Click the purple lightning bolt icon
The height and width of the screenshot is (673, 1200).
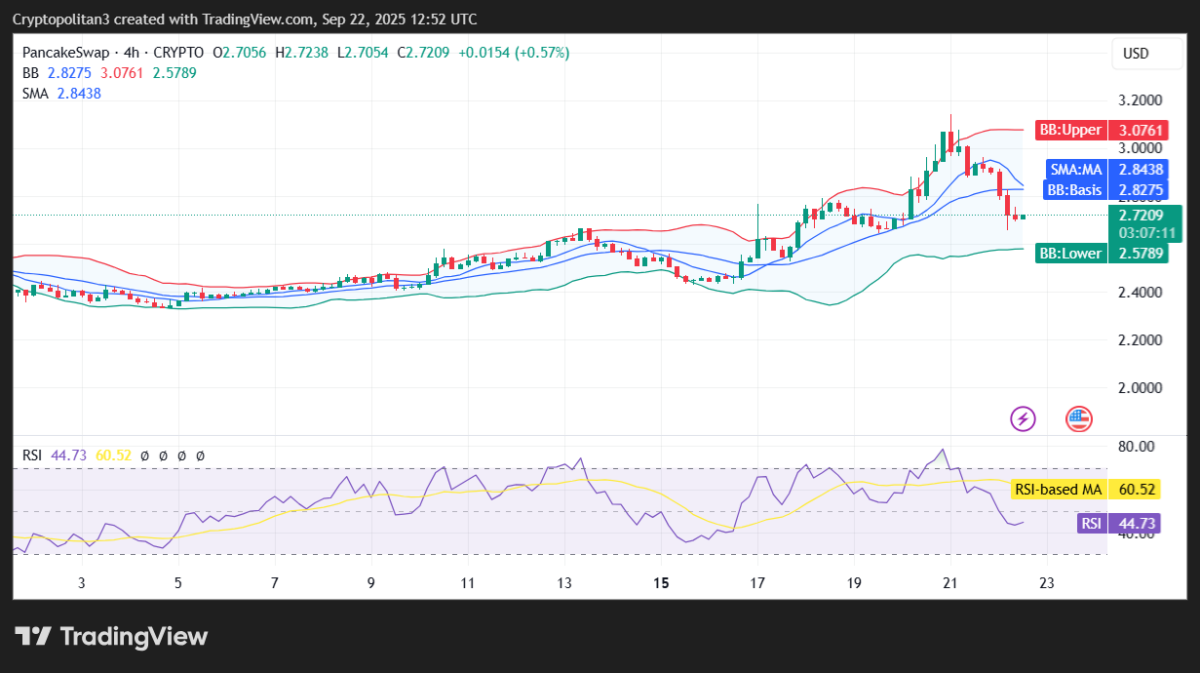click(x=1023, y=418)
